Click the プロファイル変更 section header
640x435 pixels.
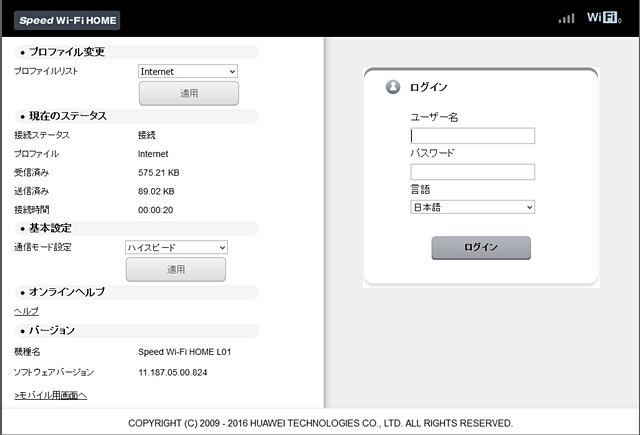[x=137, y=52]
